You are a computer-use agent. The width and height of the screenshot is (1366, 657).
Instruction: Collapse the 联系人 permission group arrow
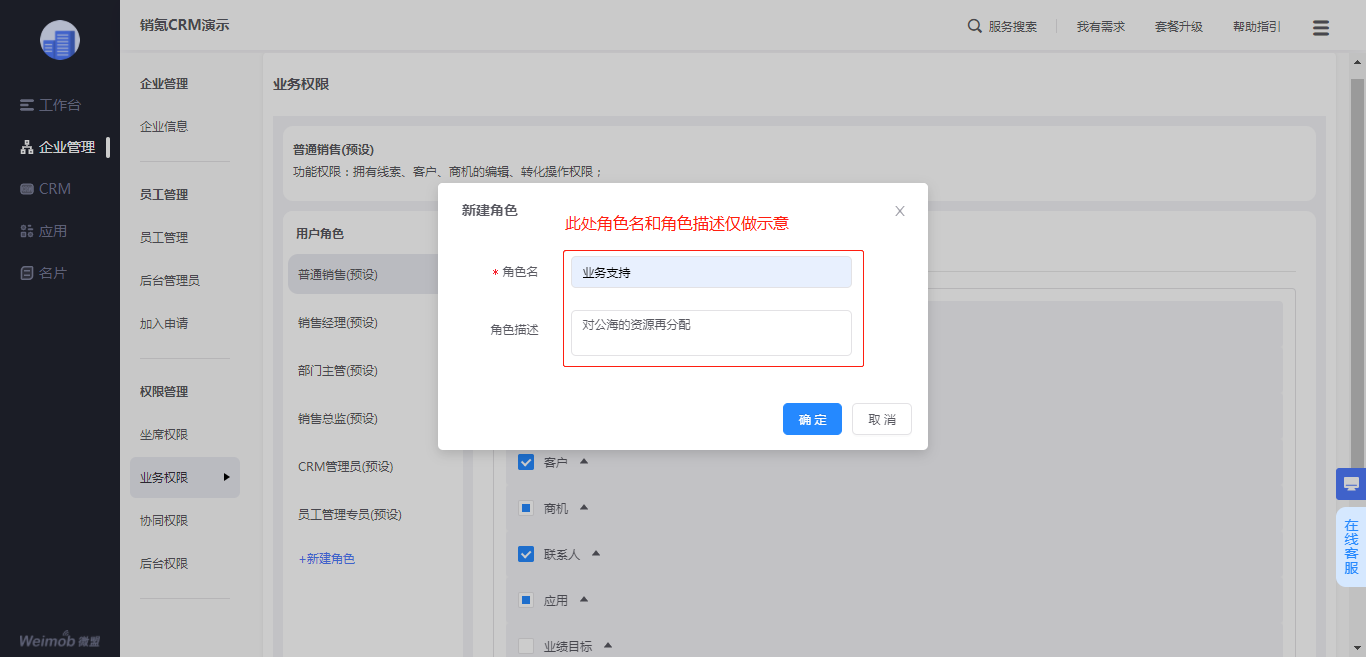596,553
